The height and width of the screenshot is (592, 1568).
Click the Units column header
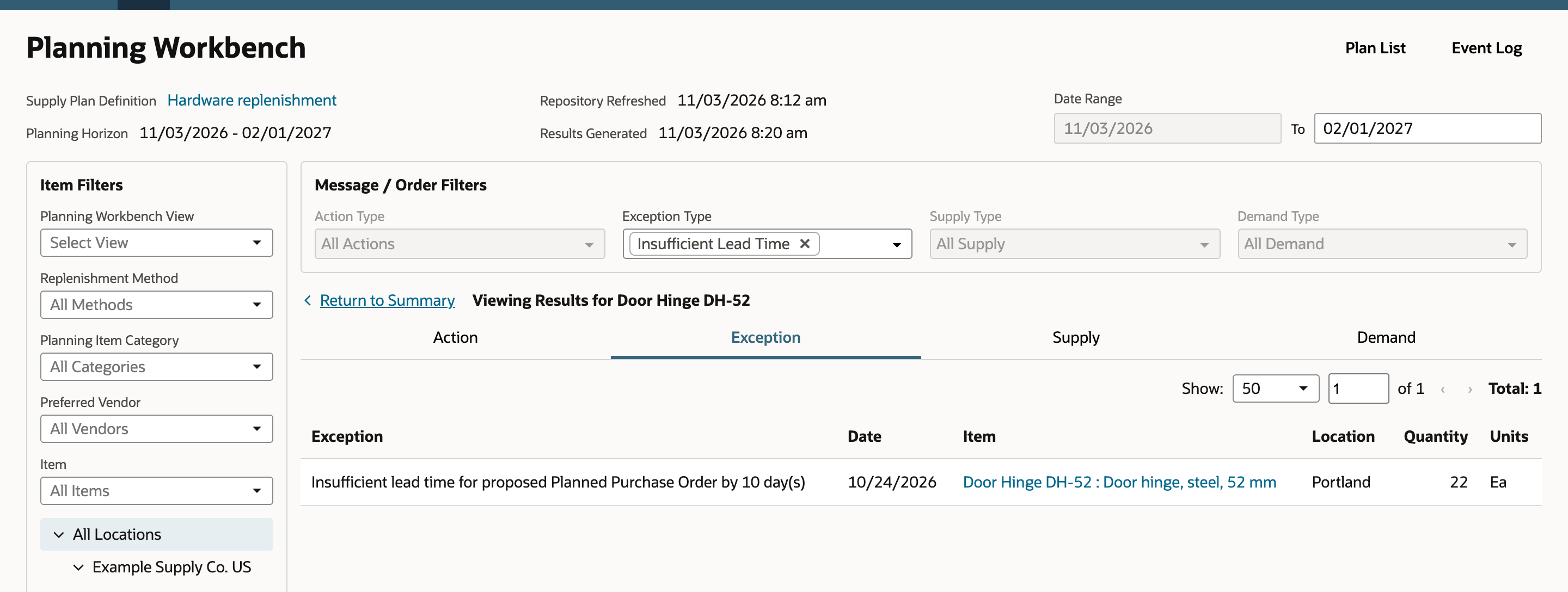pyautogui.click(x=1508, y=437)
